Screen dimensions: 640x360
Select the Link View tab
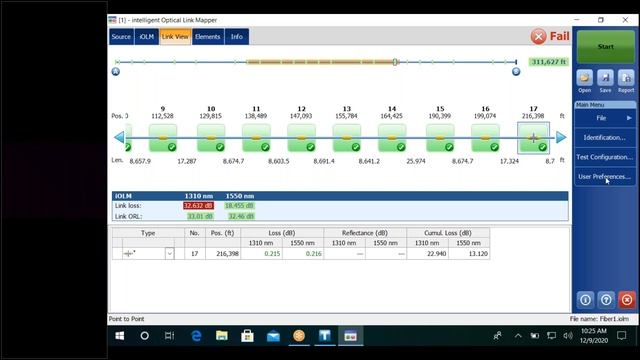(175, 37)
